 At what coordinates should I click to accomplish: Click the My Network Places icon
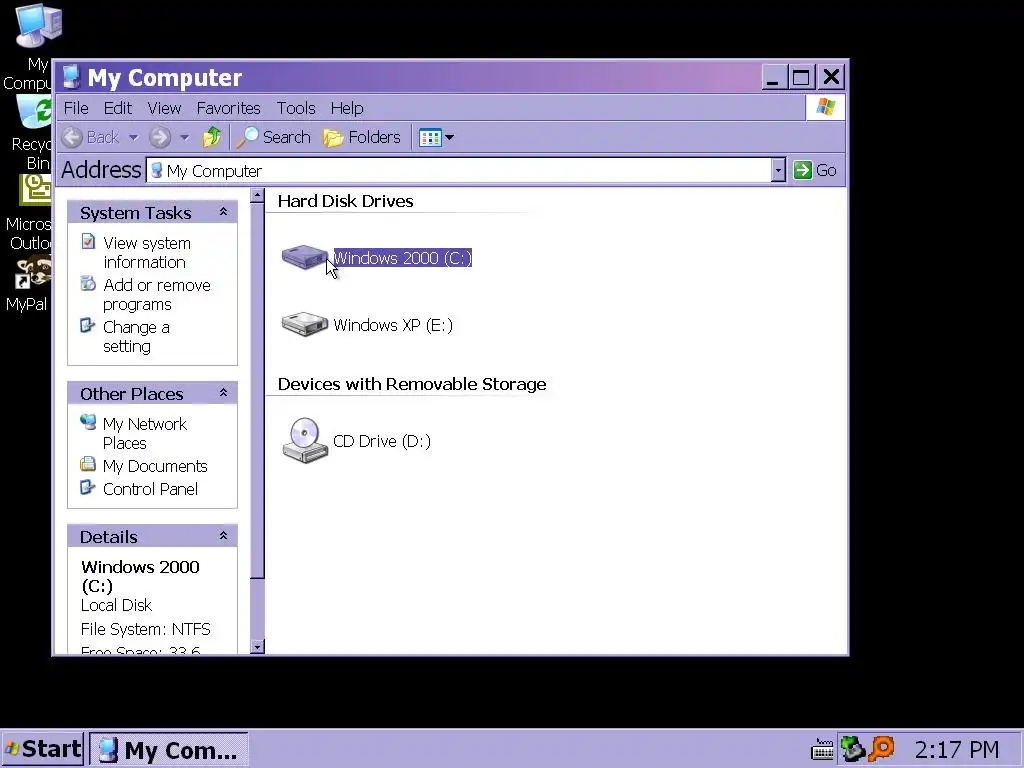(88, 422)
